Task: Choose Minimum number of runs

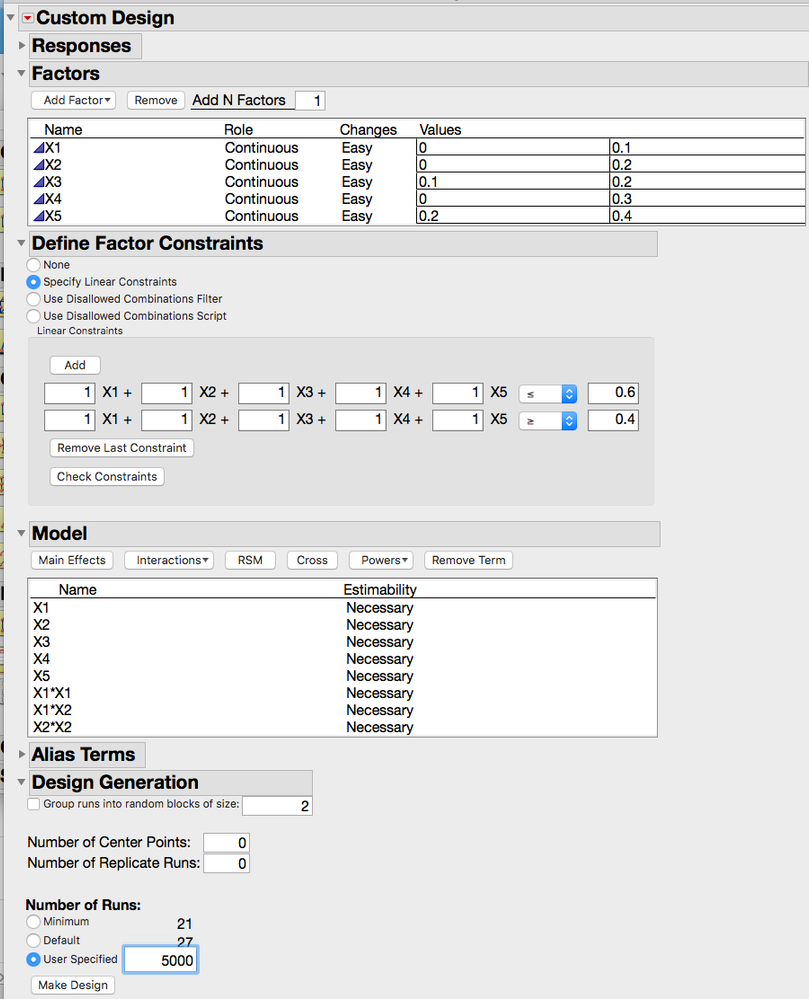Action: (x=33, y=922)
